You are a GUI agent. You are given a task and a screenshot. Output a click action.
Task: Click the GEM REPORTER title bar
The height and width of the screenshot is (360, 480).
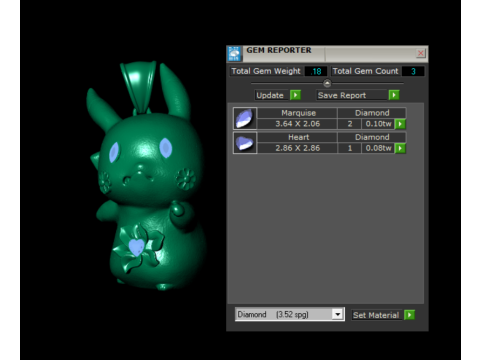[x=328, y=53]
